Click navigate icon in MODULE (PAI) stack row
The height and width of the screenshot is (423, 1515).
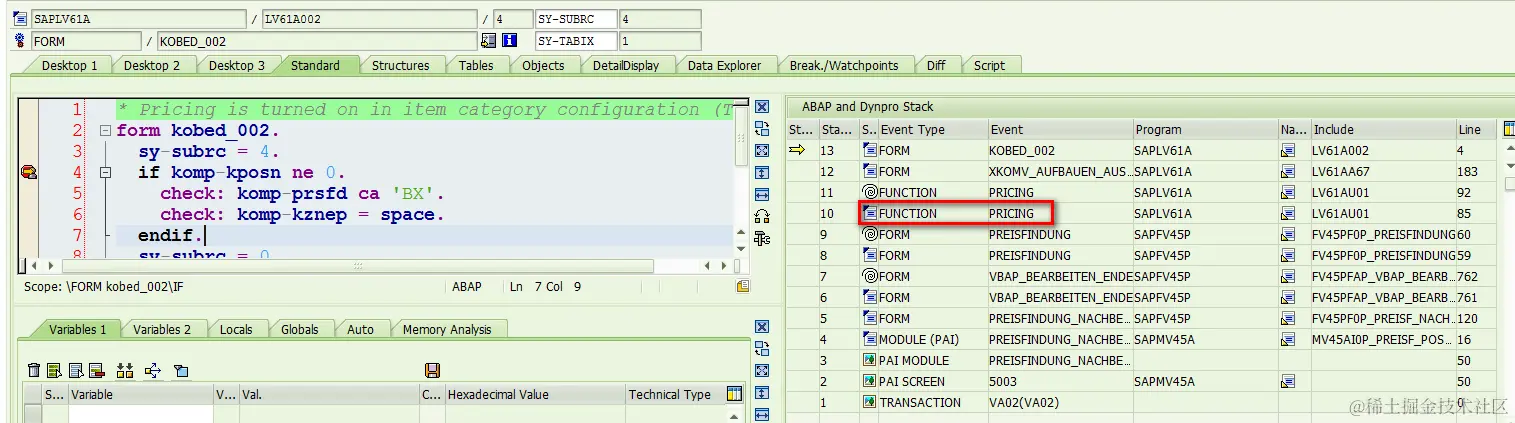point(1287,339)
